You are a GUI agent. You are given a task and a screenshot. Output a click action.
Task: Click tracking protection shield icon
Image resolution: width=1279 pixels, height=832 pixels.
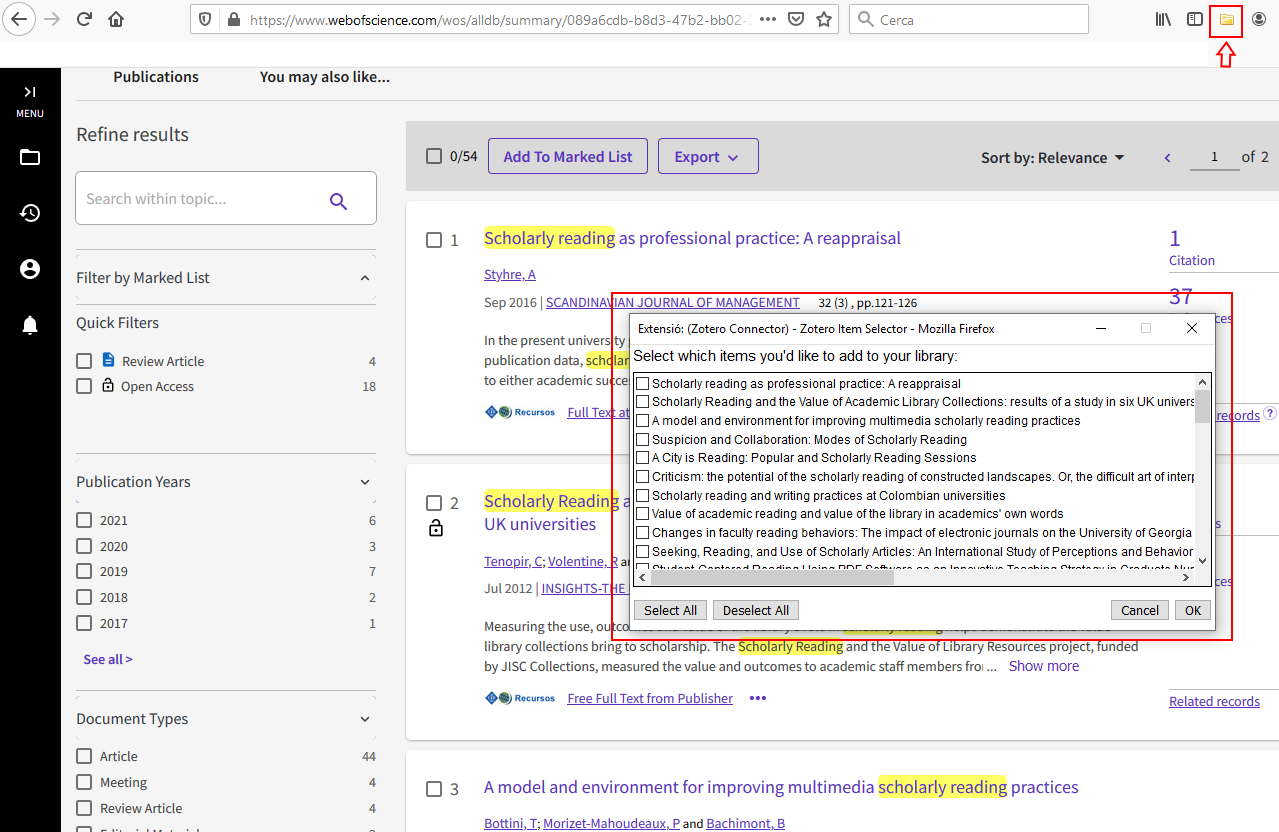205,19
